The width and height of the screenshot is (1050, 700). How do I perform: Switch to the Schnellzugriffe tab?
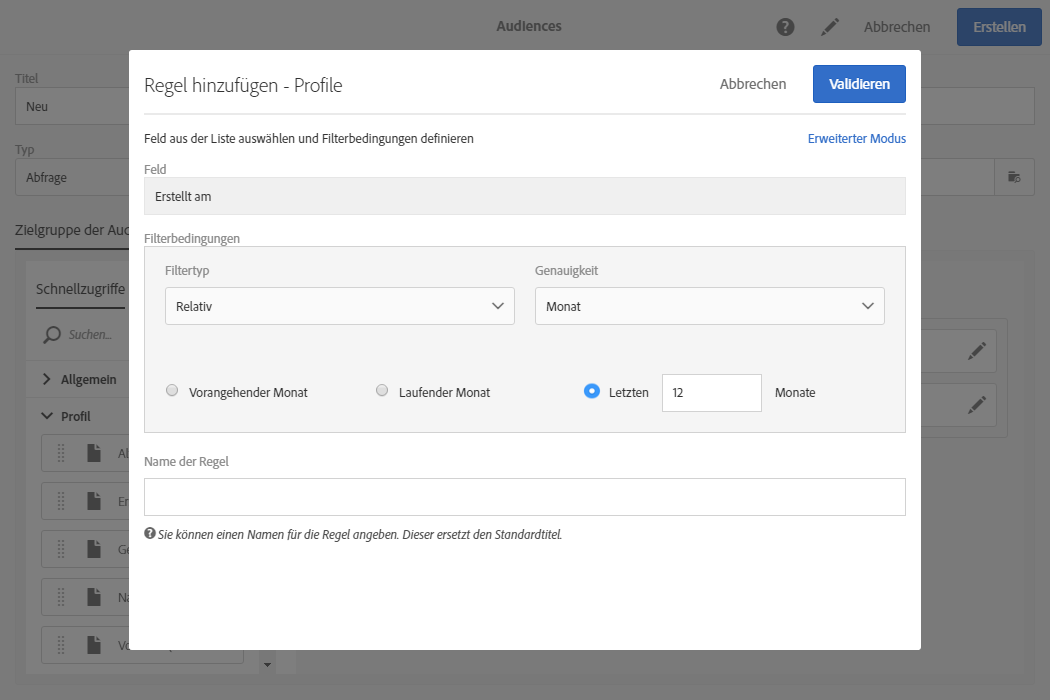click(x=80, y=289)
